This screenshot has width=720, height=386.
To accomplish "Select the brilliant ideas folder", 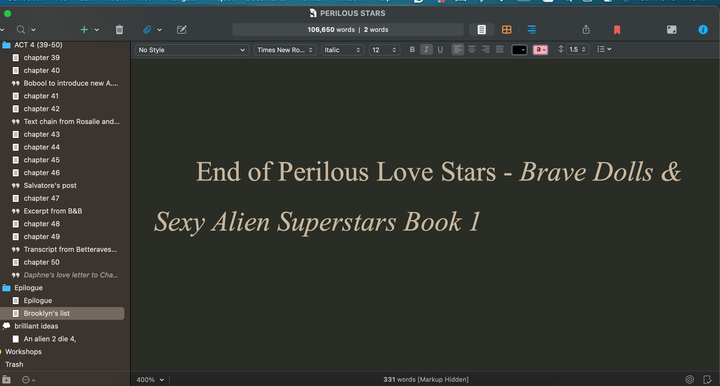I will tap(36, 326).
